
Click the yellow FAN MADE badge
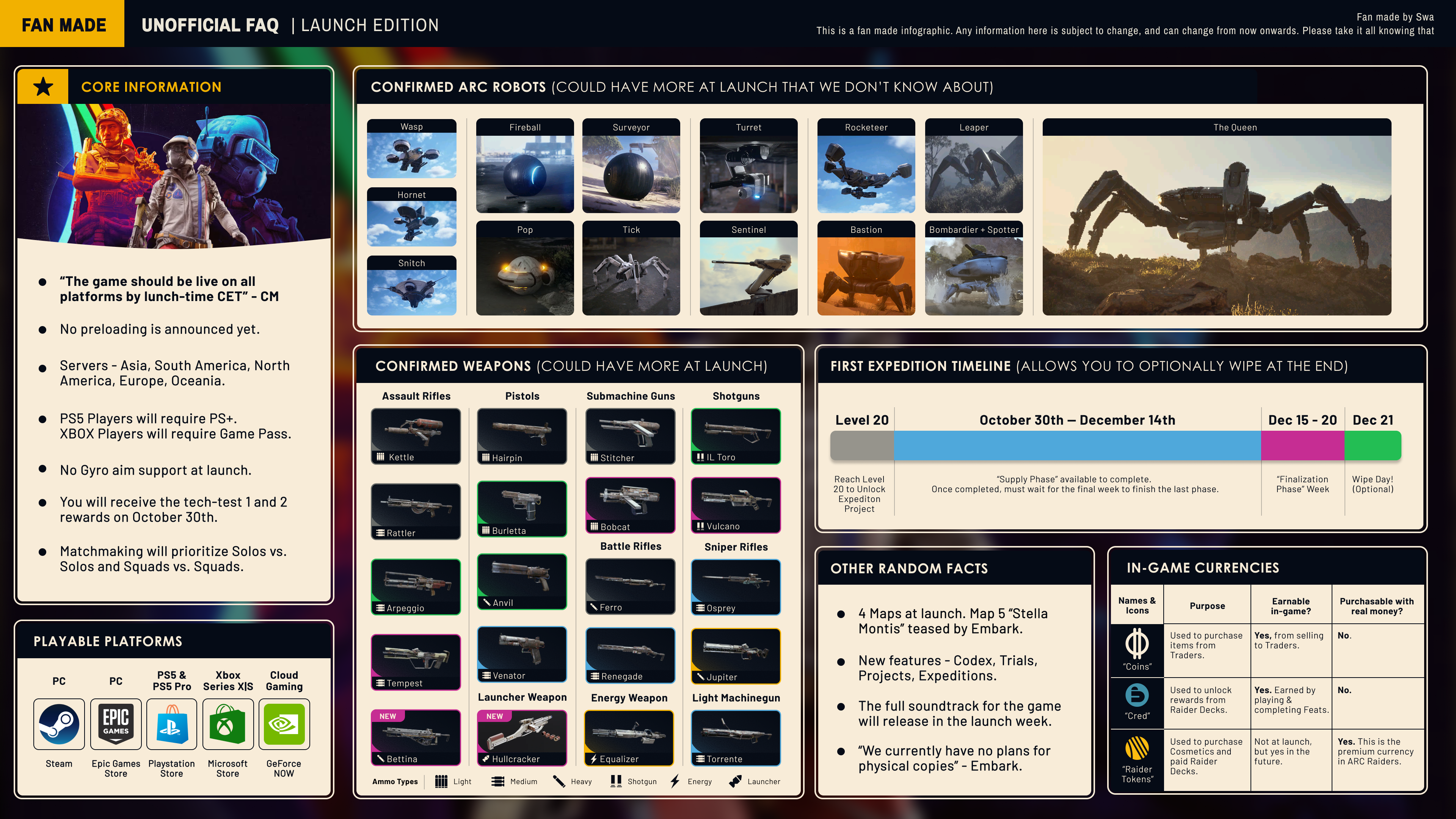tap(62, 24)
